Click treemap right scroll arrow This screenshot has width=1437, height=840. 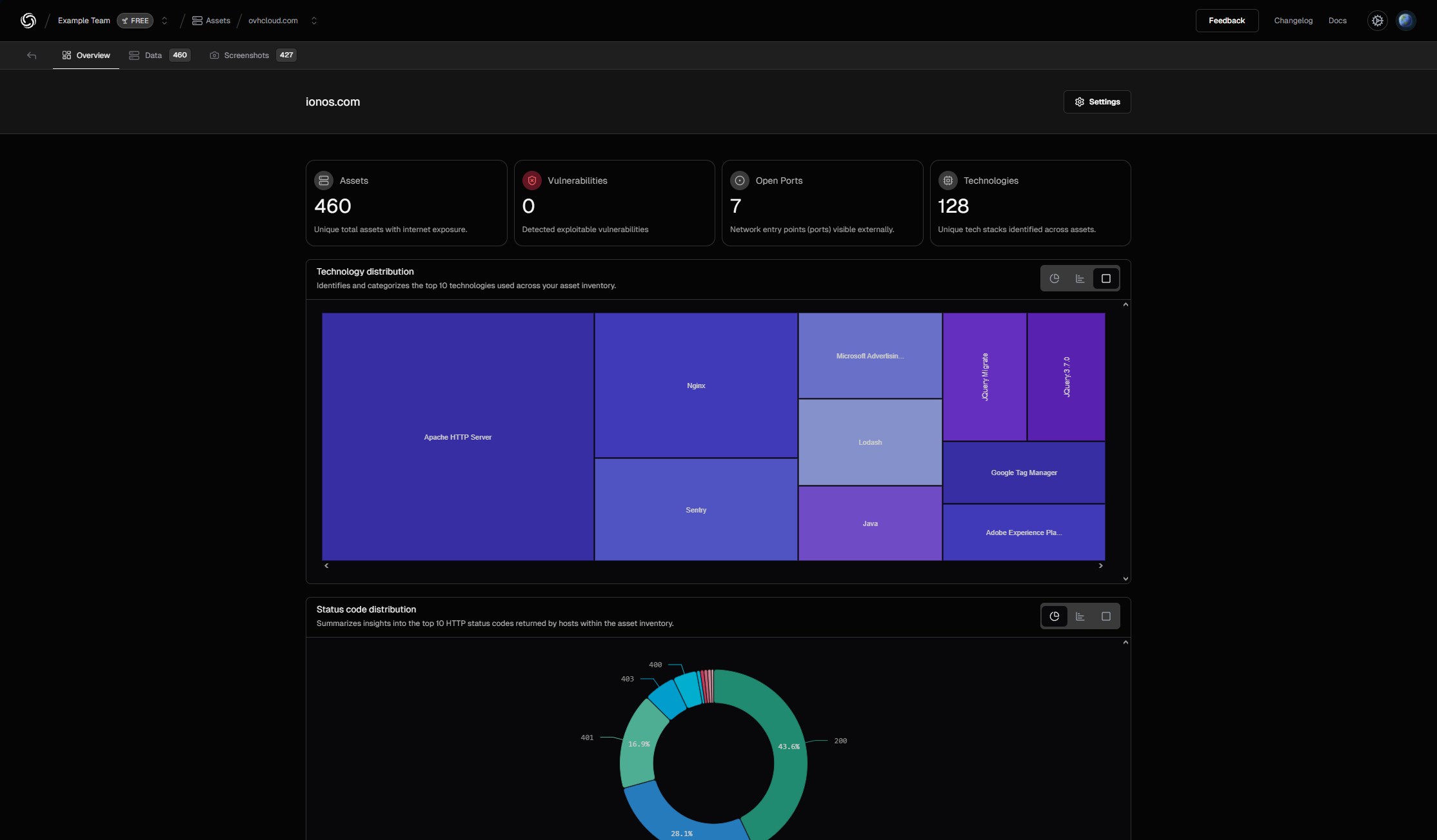tap(1101, 566)
